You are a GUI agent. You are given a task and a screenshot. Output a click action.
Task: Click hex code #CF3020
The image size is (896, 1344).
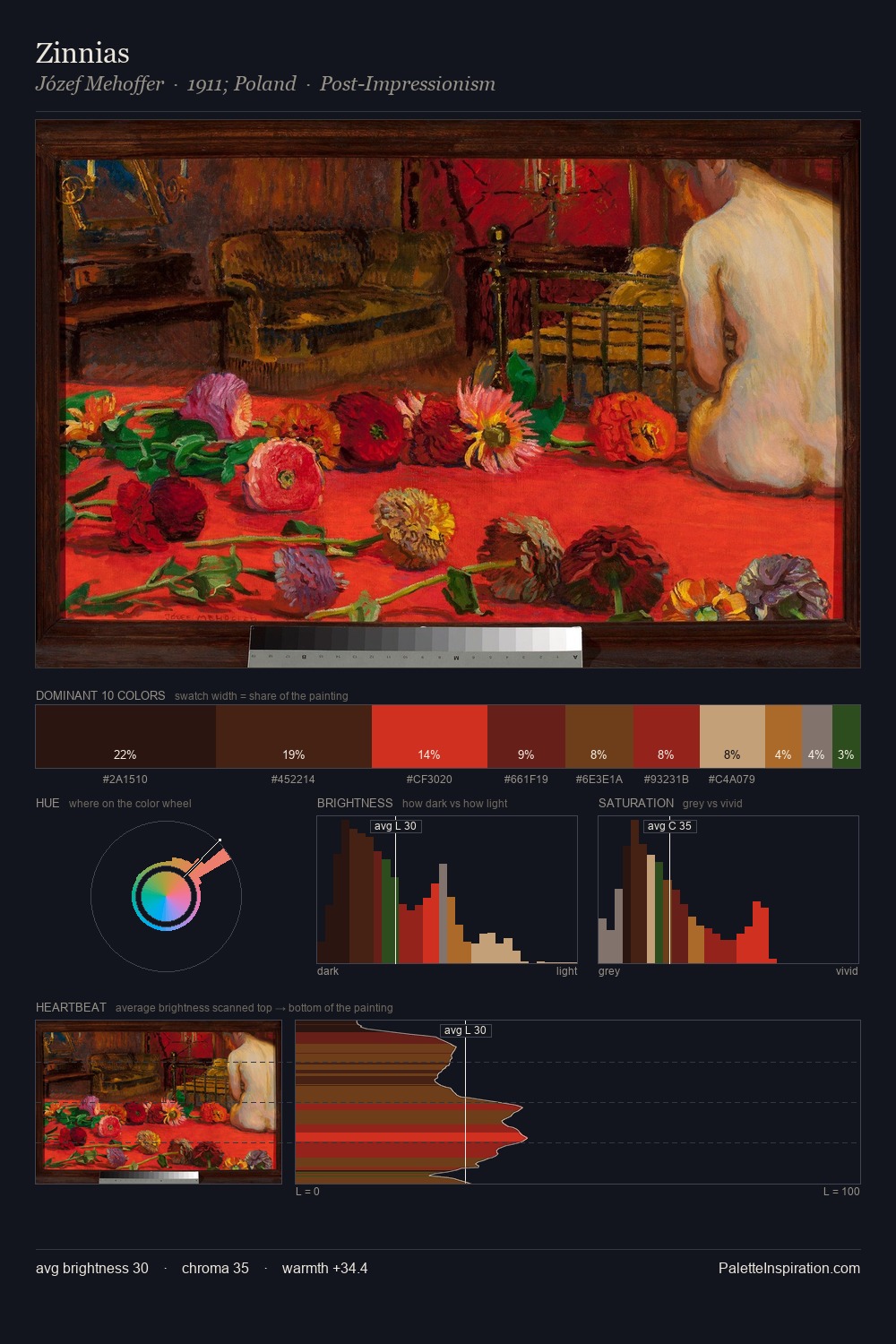point(429,780)
